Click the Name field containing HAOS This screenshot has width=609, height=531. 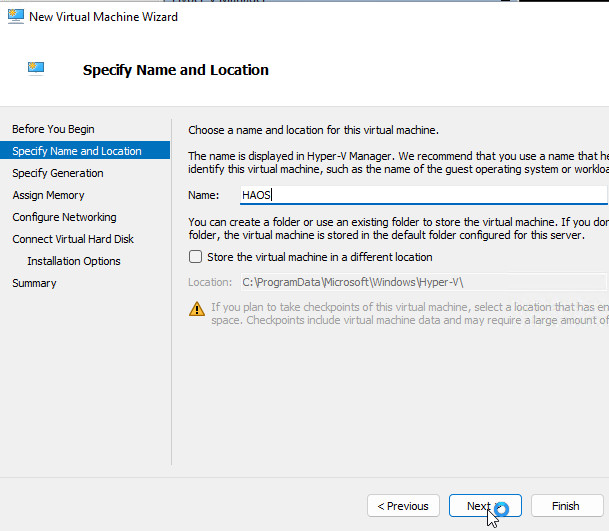point(422,195)
